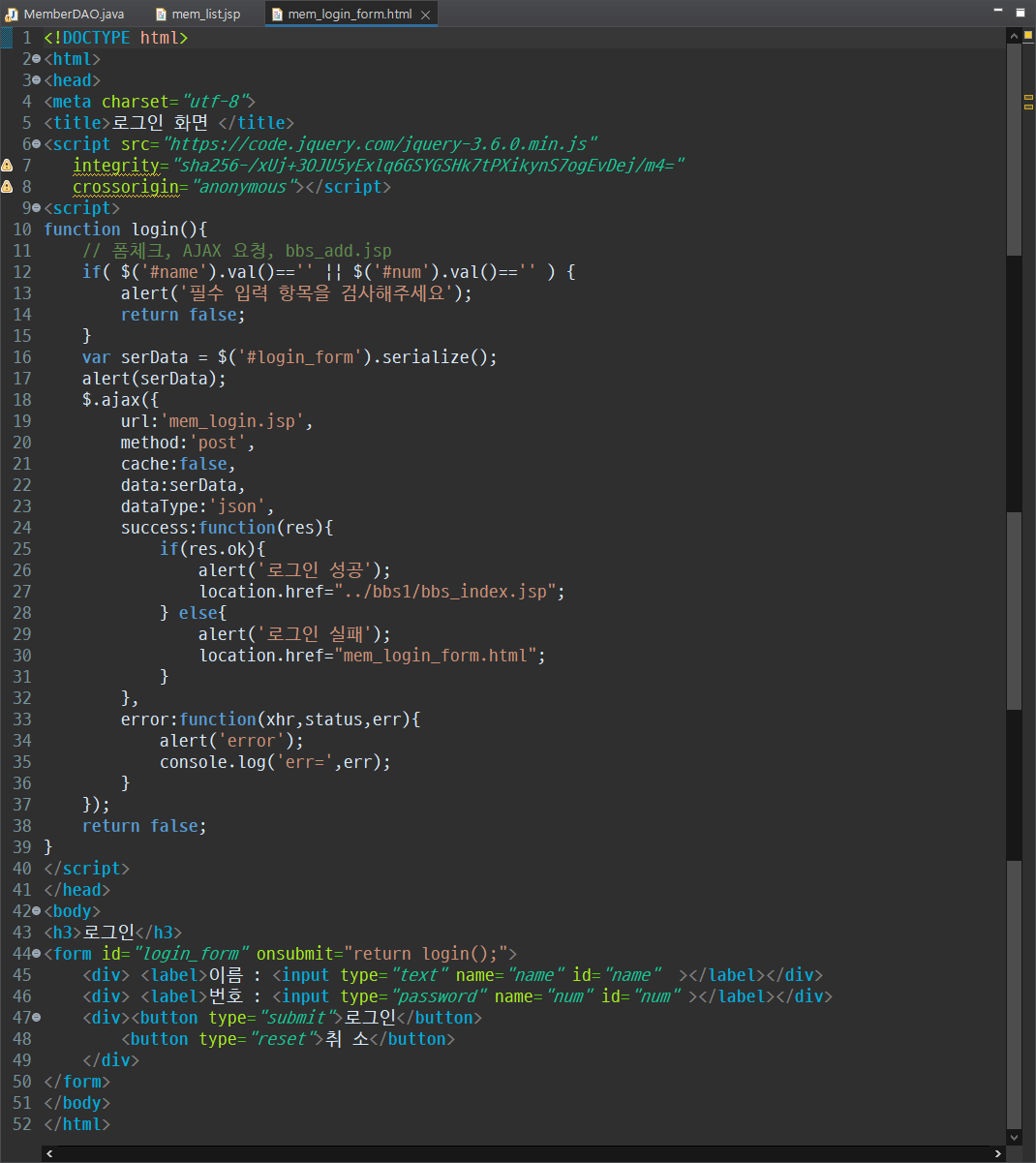Click the "mem_login_form.html" href string on line 30
This screenshot has height=1163, width=1036.
point(436,656)
